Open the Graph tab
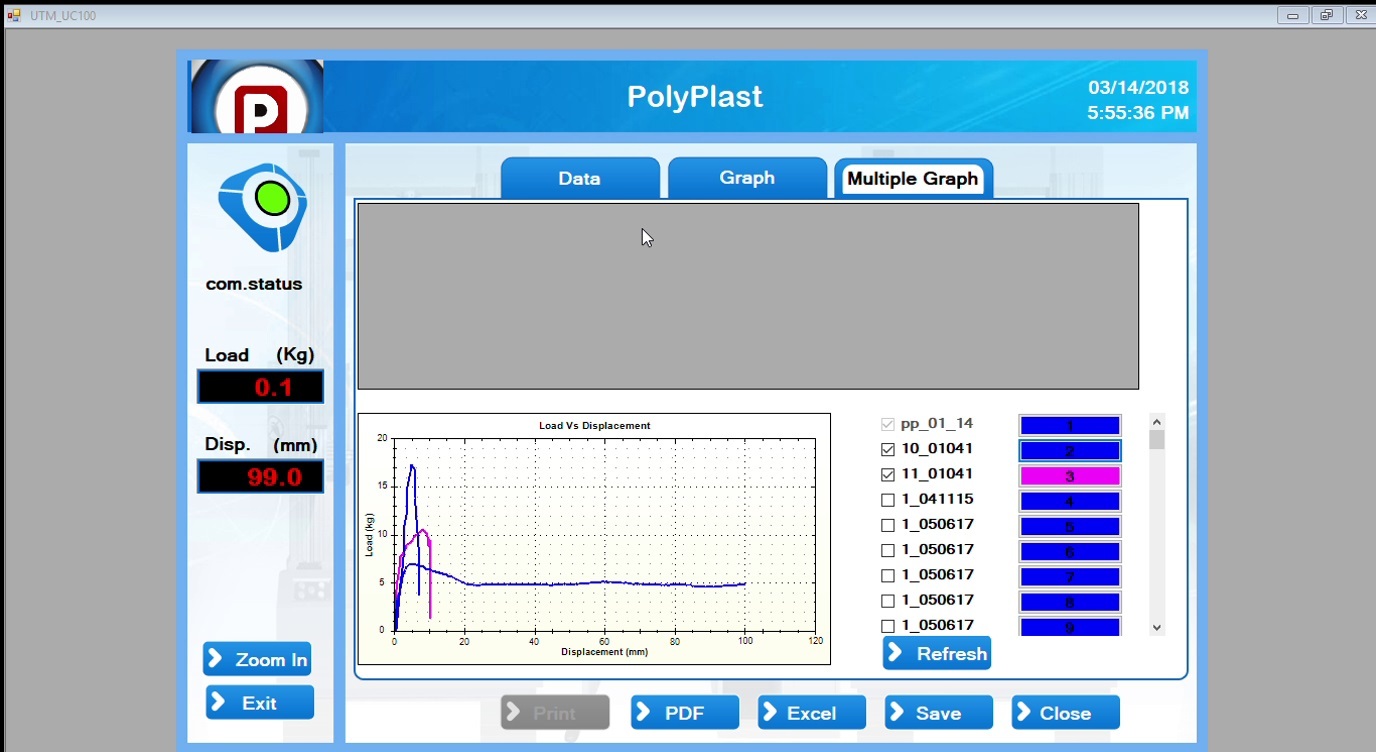The image size is (1376, 752). tap(747, 178)
